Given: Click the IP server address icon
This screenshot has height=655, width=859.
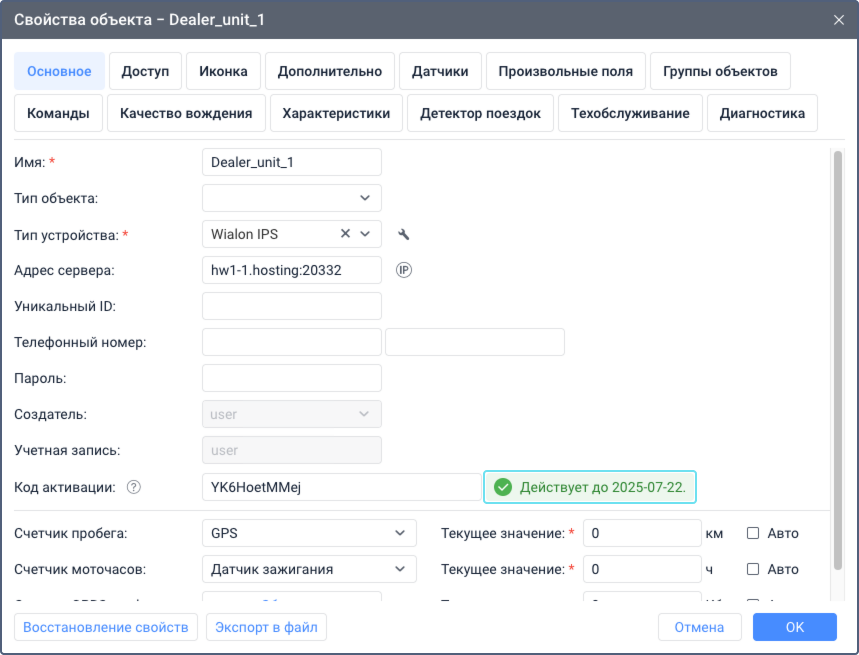Looking at the screenshot, I should (x=404, y=270).
